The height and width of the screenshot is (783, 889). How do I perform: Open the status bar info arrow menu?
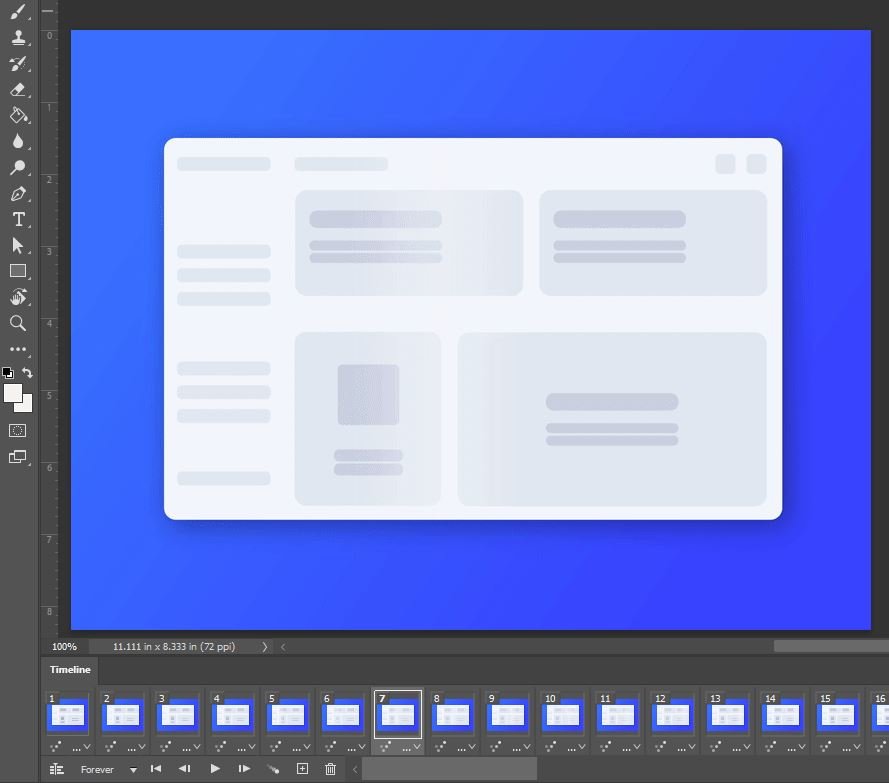(x=265, y=647)
